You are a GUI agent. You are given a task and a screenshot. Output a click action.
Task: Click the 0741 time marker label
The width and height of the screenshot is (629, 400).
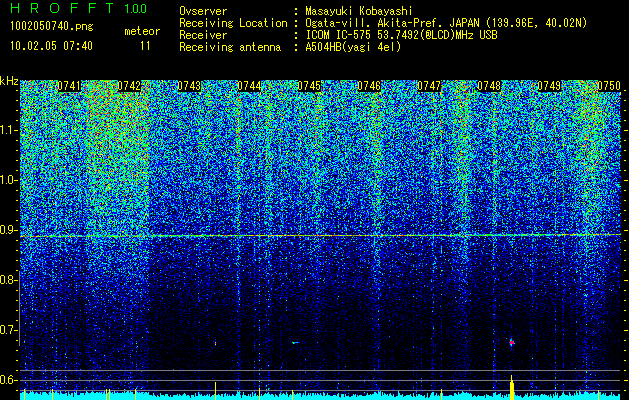(x=69, y=86)
